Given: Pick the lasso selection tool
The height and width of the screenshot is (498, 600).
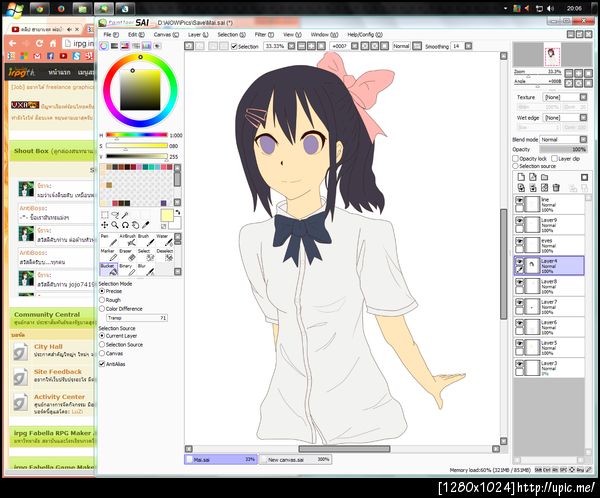Looking at the screenshot, I should click(114, 215).
